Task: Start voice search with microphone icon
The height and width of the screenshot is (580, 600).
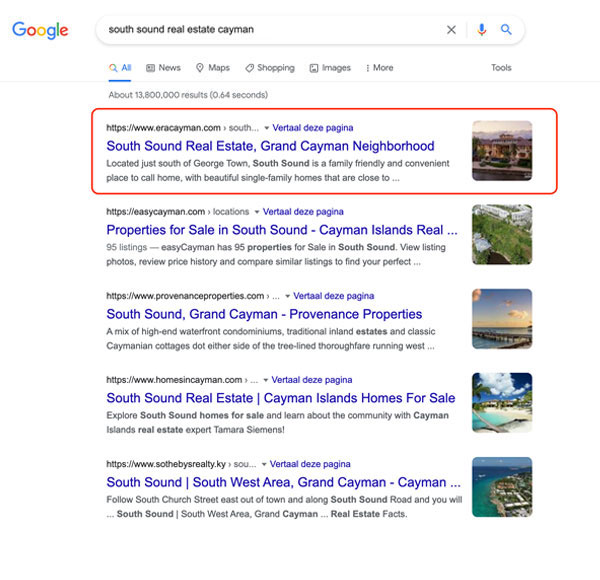Action: 482,29
